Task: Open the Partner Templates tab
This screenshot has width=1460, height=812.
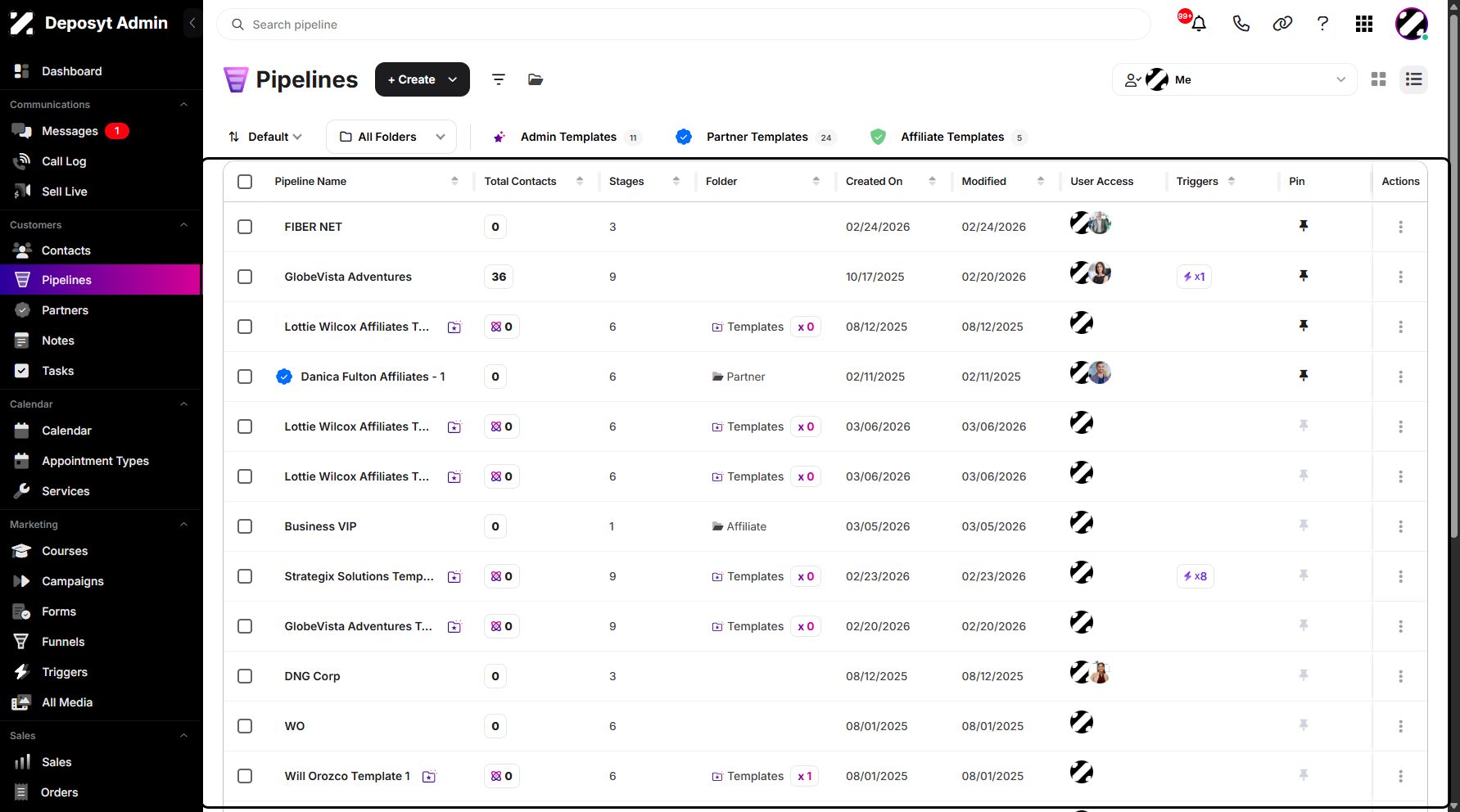Action: pos(756,137)
